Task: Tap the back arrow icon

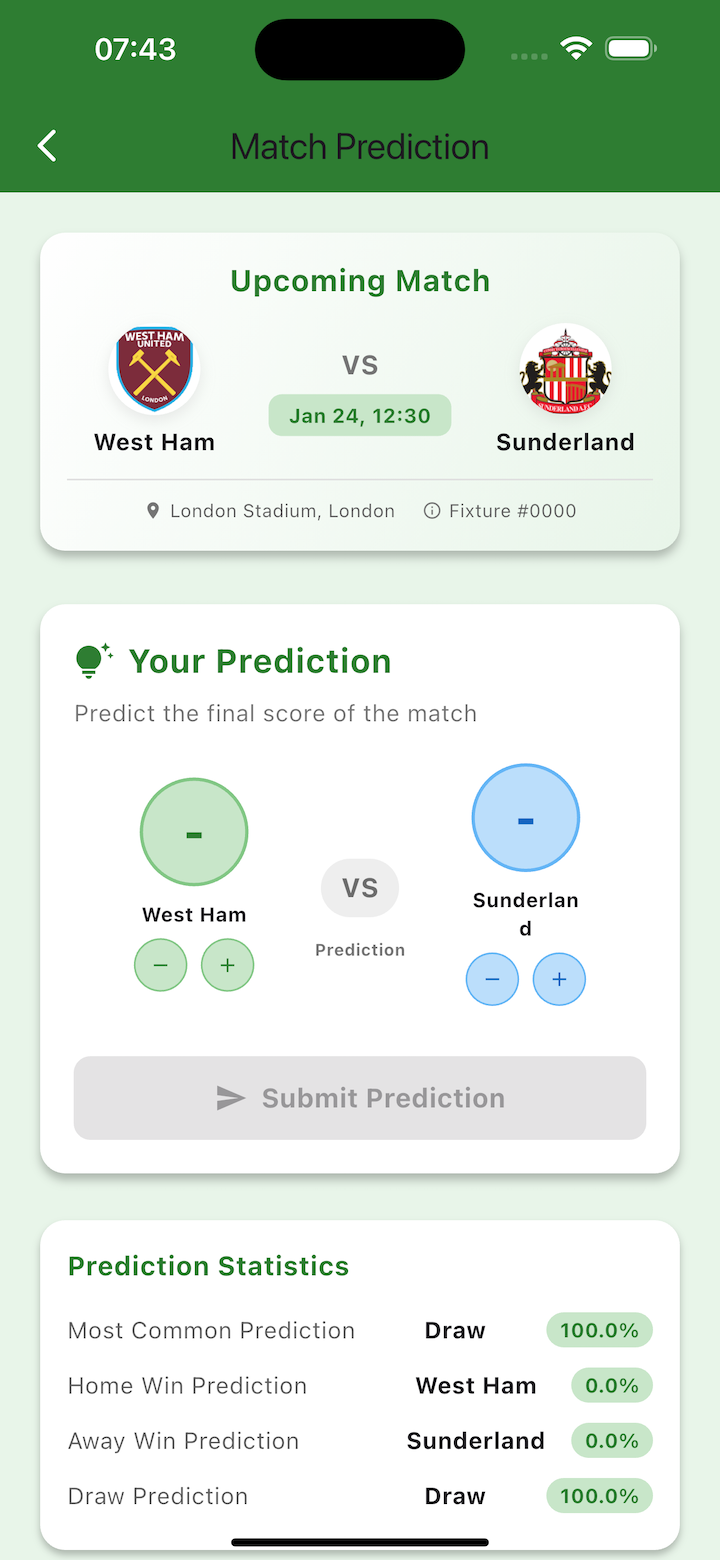Action: (47, 146)
